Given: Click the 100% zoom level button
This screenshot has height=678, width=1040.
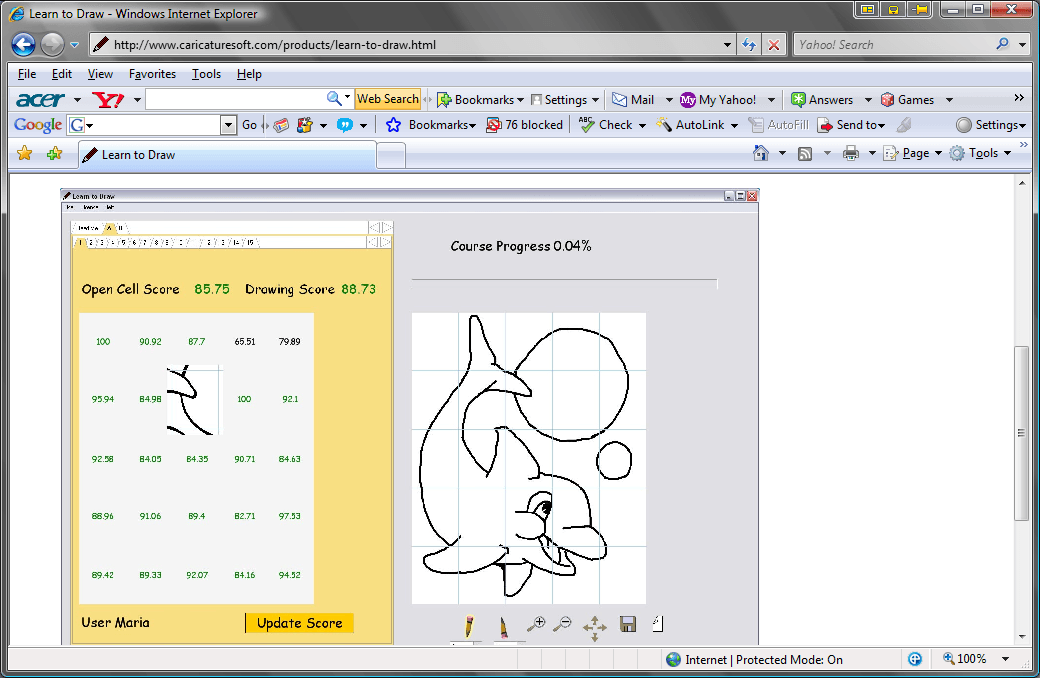Looking at the screenshot, I should [x=966, y=659].
